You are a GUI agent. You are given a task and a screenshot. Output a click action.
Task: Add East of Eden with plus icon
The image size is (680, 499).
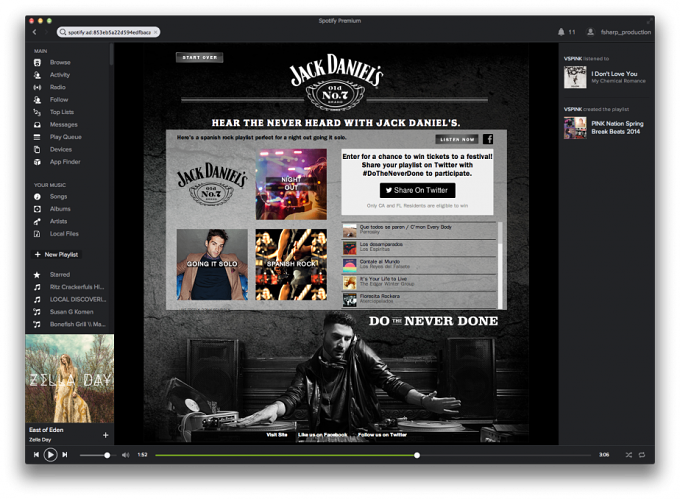coord(105,435)
